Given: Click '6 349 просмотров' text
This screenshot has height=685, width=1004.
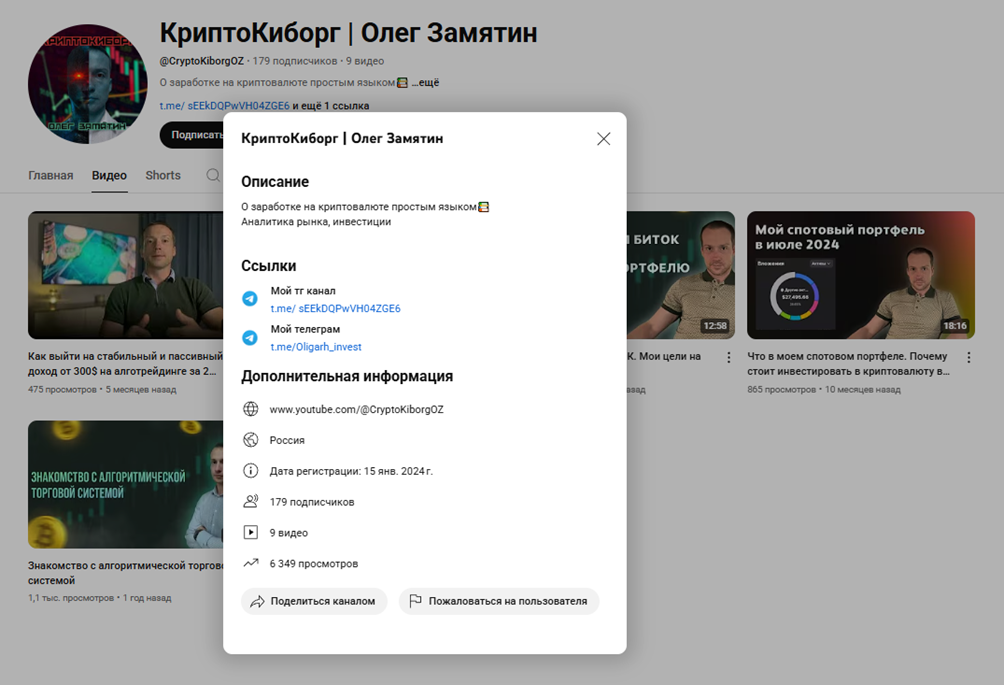Looking at the screenshot, I should pyautogui.click(x=314, y=563).
